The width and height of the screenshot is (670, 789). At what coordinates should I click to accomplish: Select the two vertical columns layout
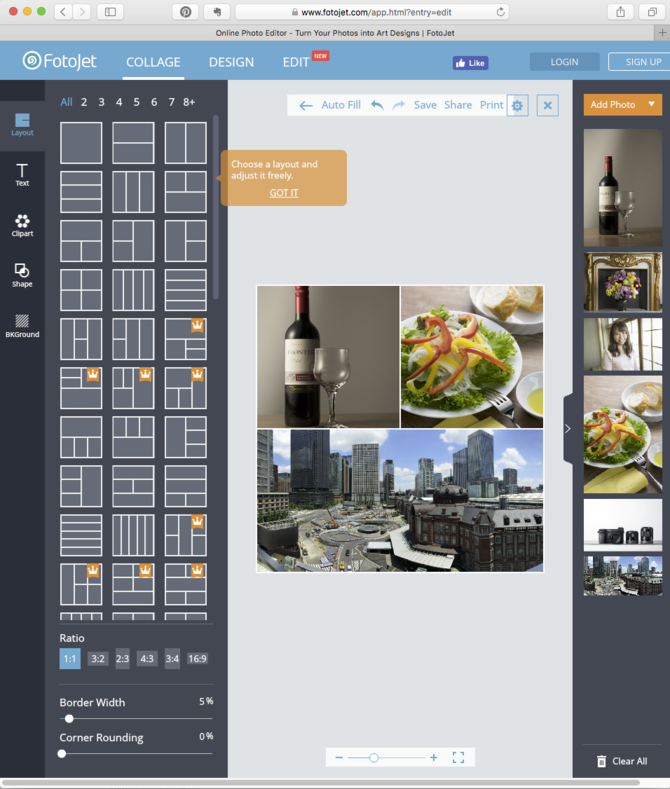pyautogui.click(x=186, y=142)
